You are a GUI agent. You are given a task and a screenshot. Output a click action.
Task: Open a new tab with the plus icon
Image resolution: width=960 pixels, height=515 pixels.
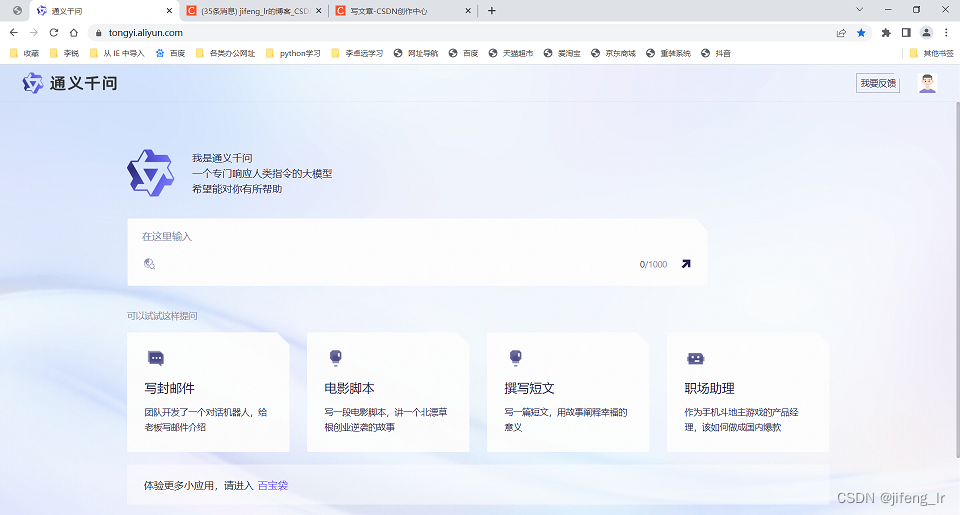(492, 10)
